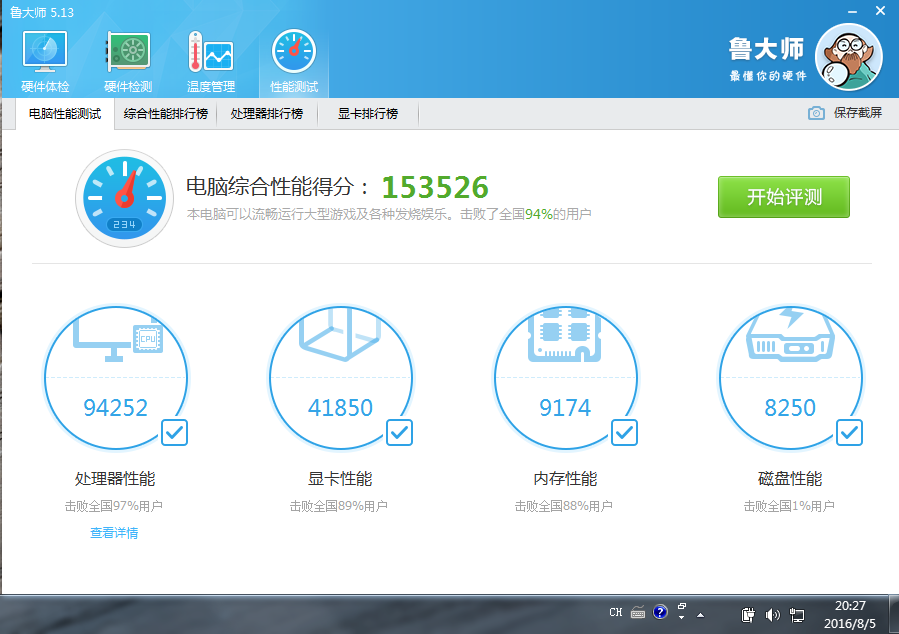Screen dimensions: 899x634
Task: Click the graphics score 41850
Action: pos(341,408)
